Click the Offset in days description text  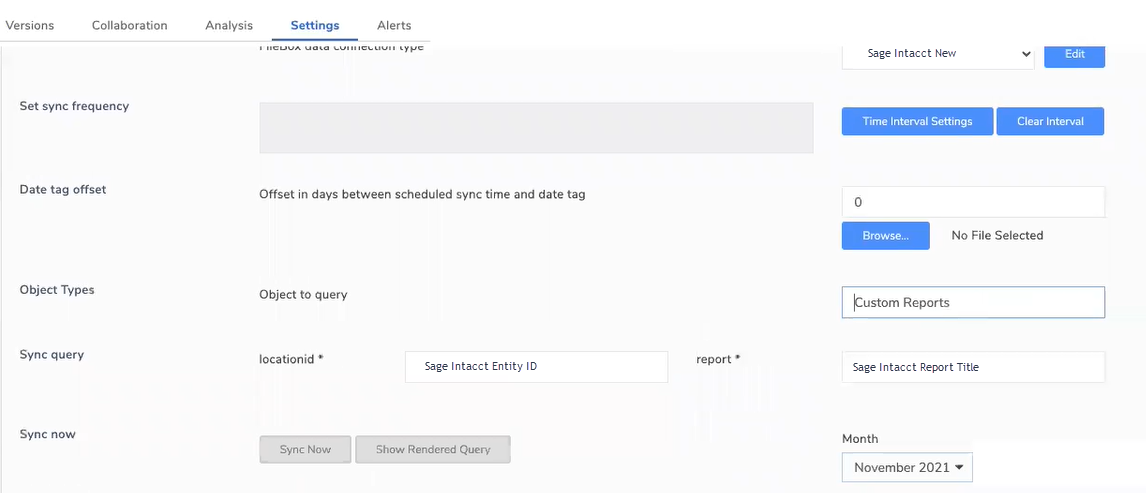click(x=422, y=194)
